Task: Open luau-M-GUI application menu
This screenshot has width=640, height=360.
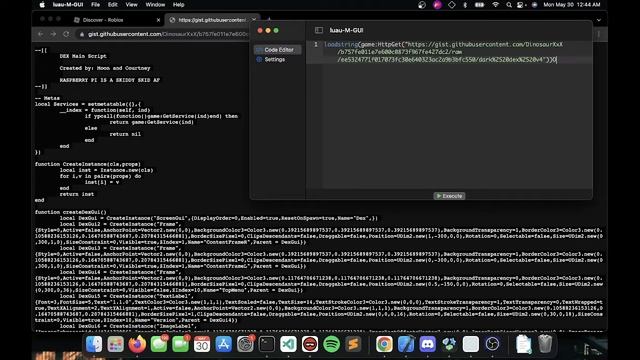Action: (x=68, y=5)
